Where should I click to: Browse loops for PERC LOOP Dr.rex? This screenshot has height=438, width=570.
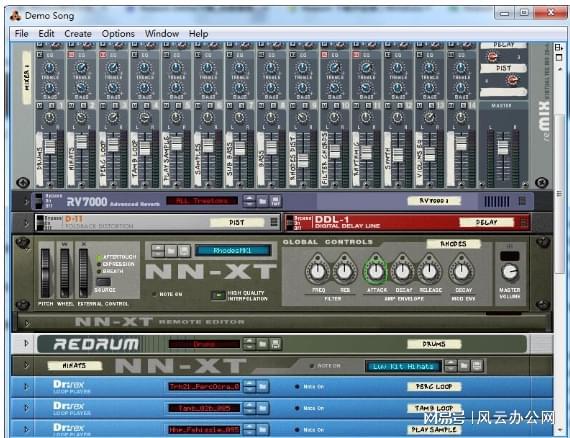[262, 386]
